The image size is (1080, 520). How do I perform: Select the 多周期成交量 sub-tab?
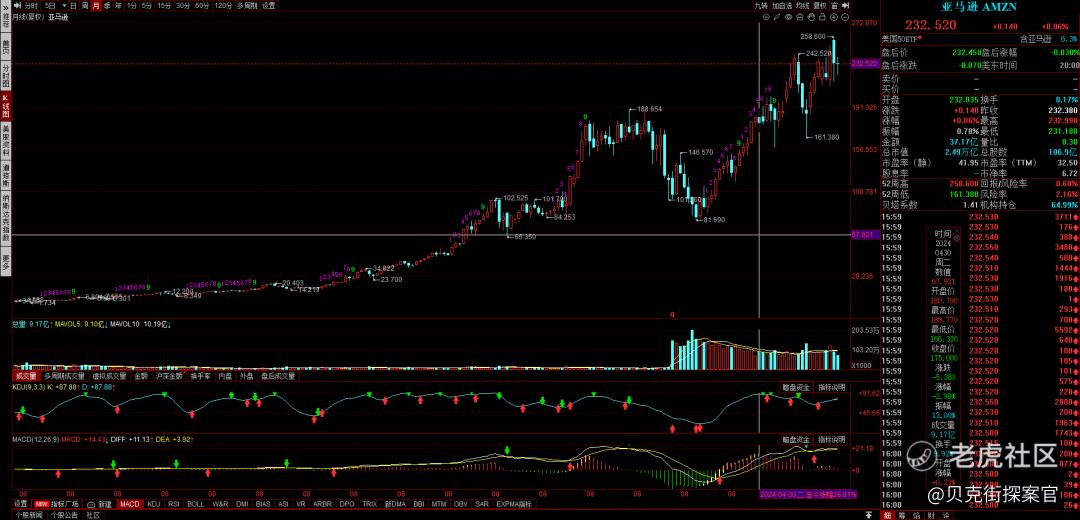64,376
